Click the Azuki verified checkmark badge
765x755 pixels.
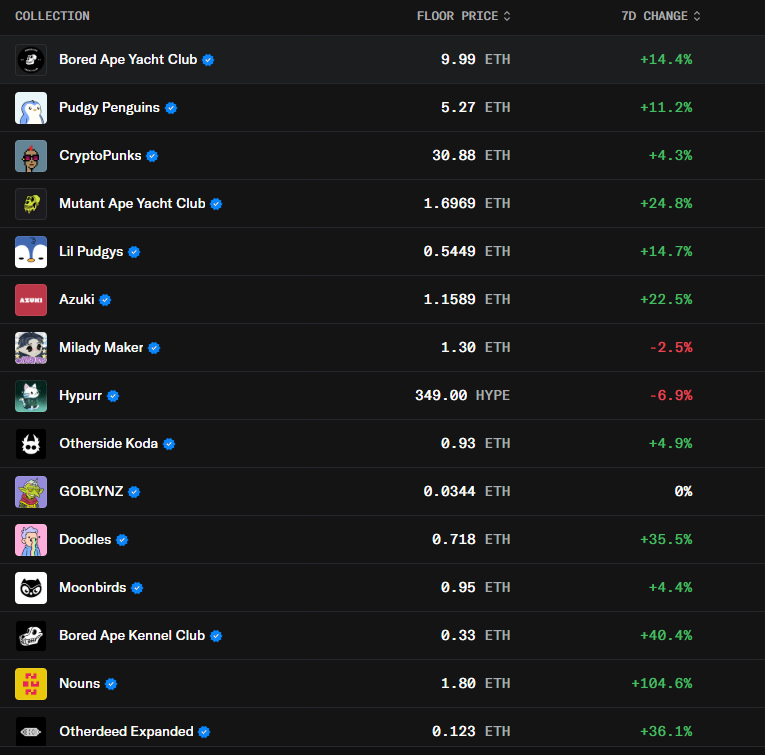click(105, 300)
